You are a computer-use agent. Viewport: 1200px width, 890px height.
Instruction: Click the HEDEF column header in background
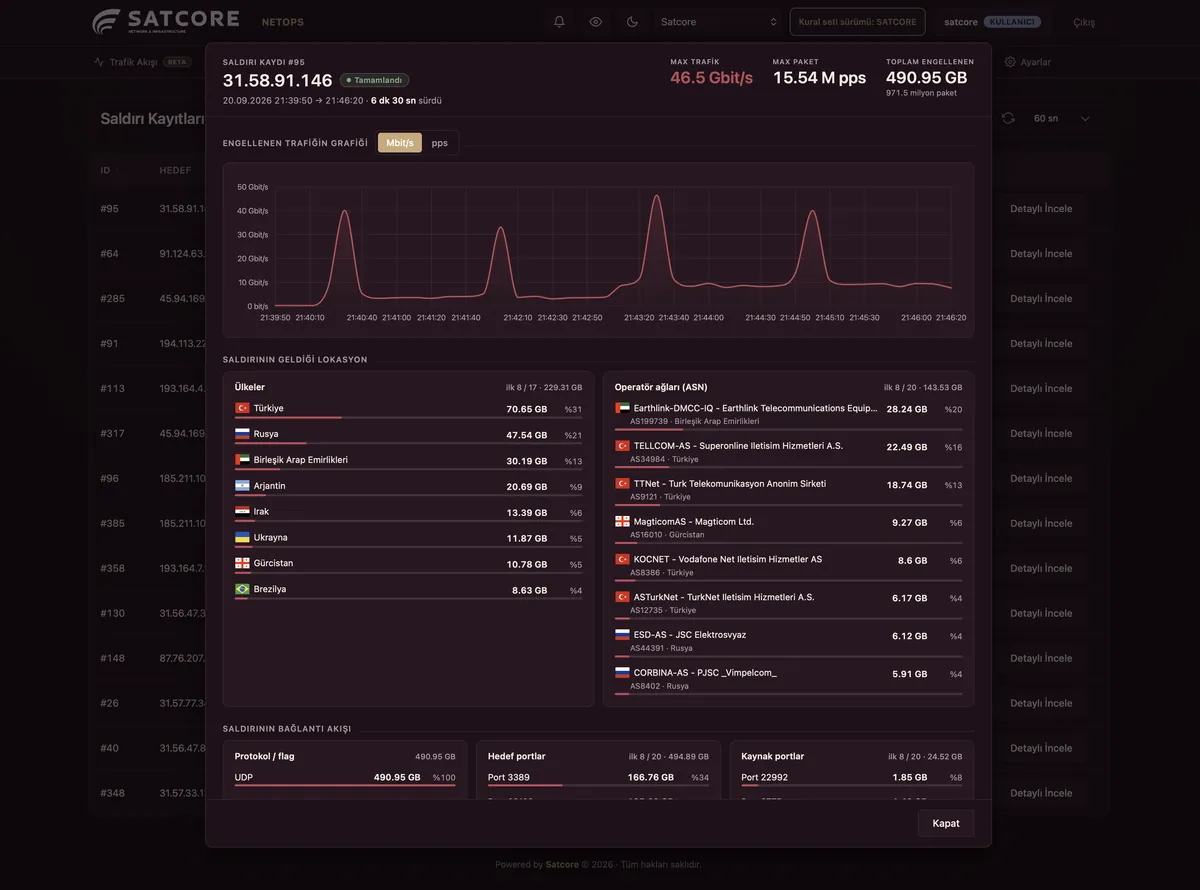click(x=175, y=170)
